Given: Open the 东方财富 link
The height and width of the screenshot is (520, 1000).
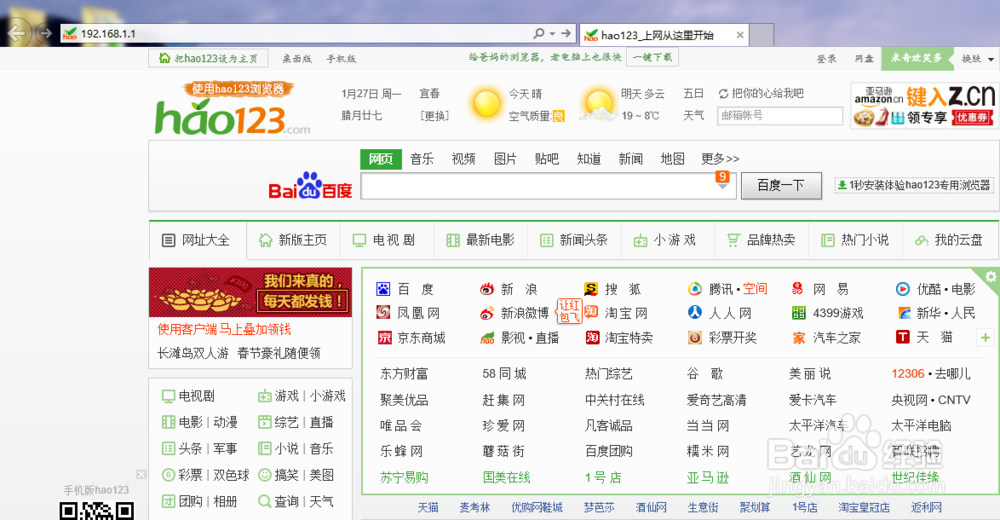Looking at the screenshot, I should (404, 374).
